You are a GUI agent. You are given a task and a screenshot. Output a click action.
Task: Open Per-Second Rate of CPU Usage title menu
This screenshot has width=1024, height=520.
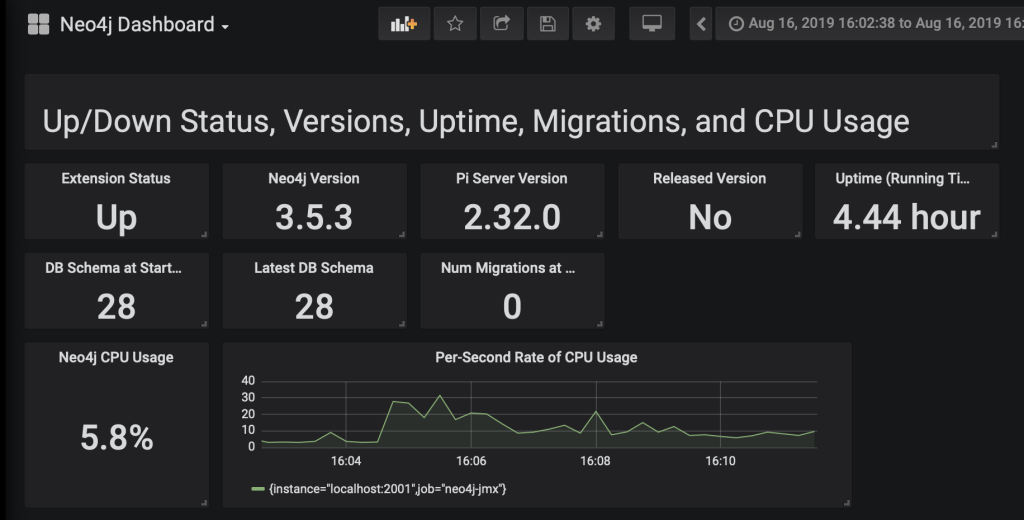536,357
